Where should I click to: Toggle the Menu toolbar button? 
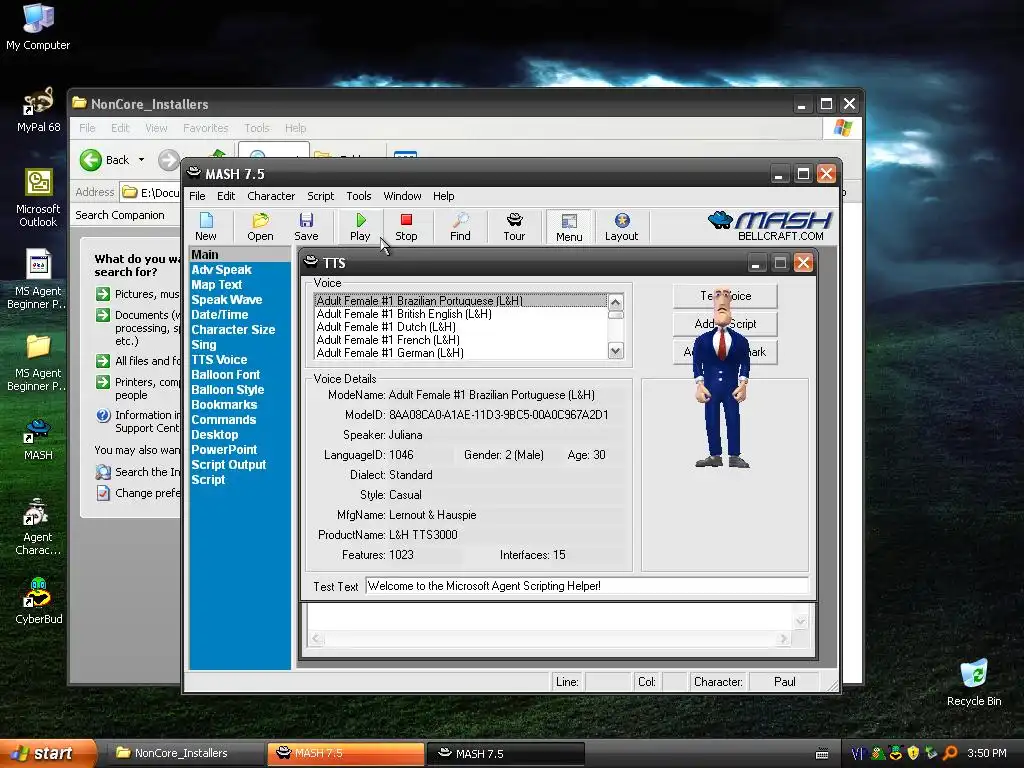pyautogui.click(x=569, y=227)
